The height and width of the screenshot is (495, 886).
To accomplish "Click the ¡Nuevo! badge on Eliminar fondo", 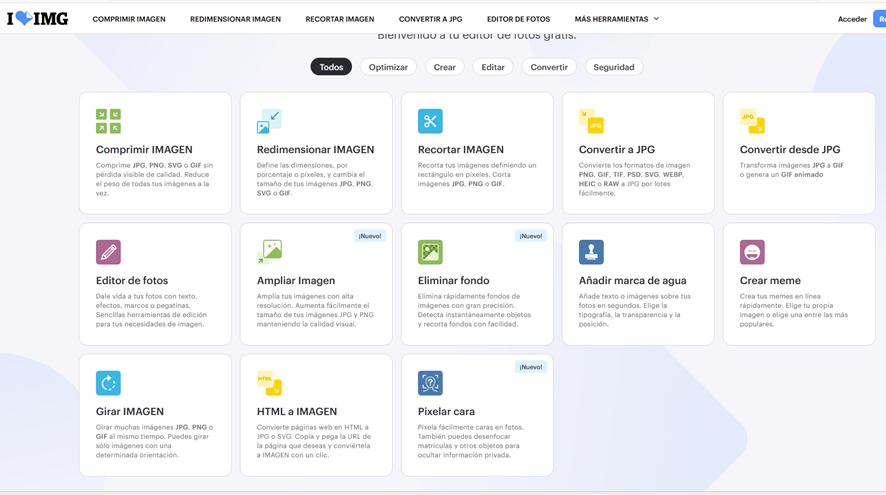I will click(531, 236).
